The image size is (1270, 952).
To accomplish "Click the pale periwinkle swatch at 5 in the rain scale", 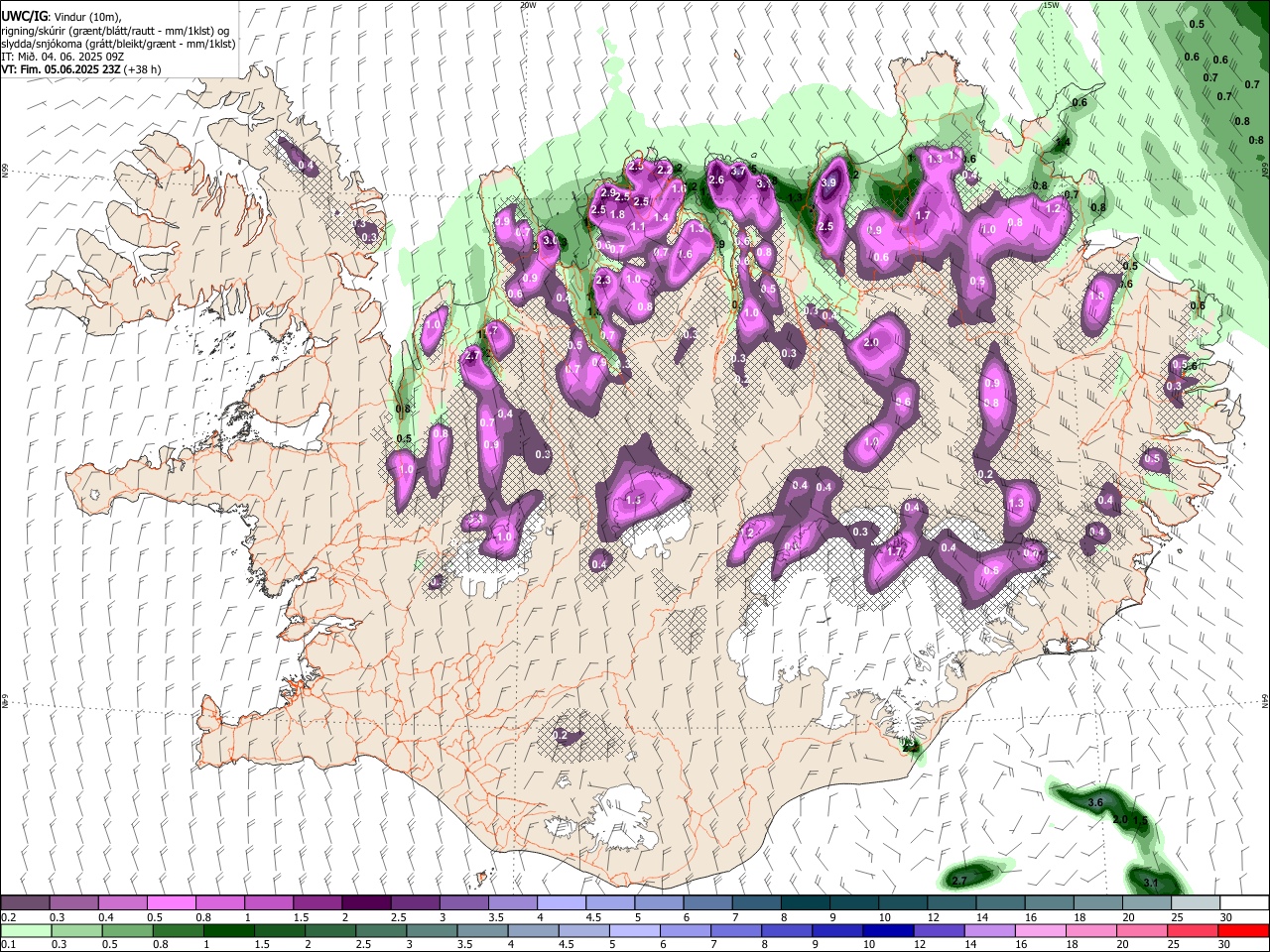I will 634,930.
